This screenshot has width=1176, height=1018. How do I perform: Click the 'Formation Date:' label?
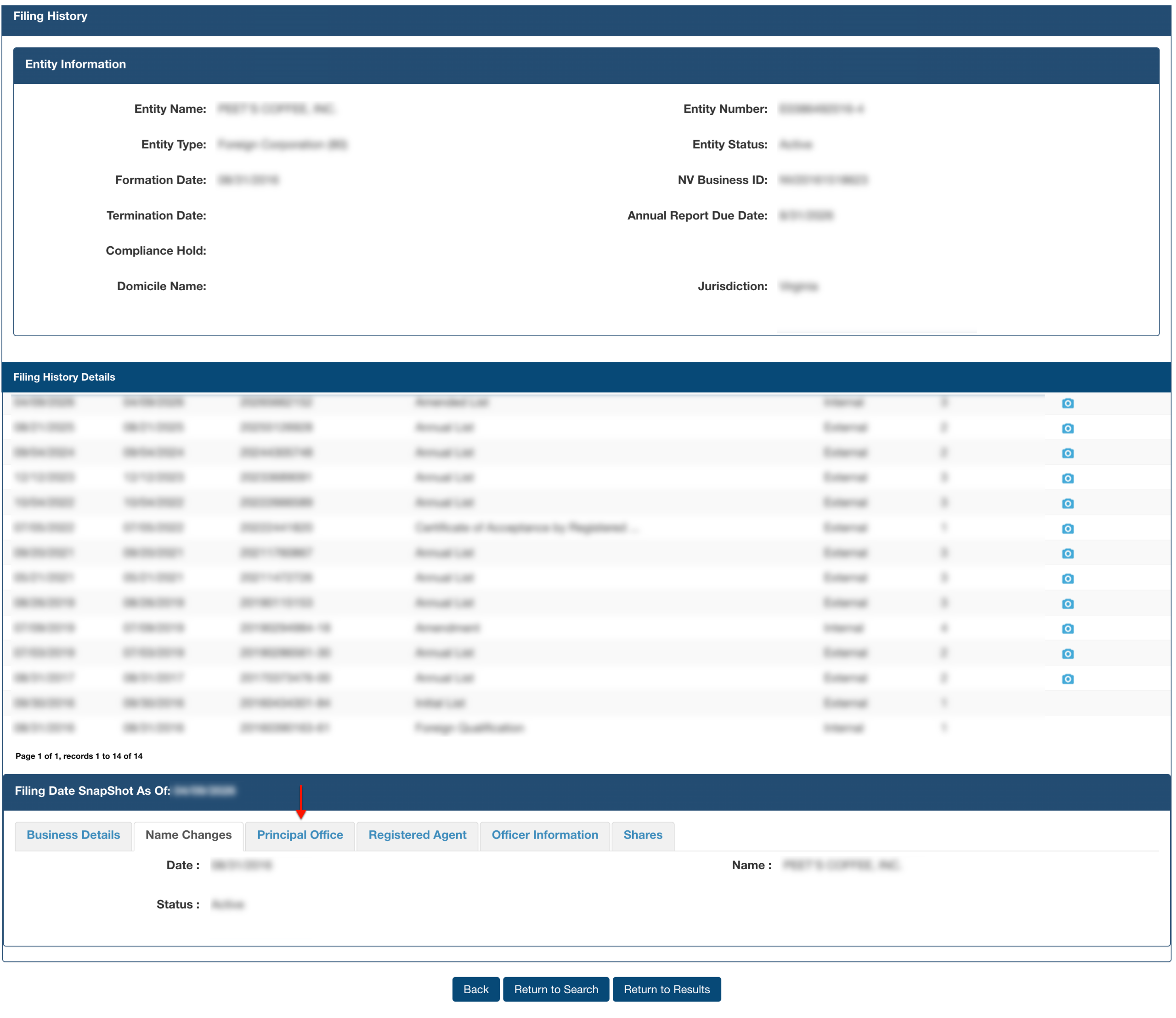(160, 180)
